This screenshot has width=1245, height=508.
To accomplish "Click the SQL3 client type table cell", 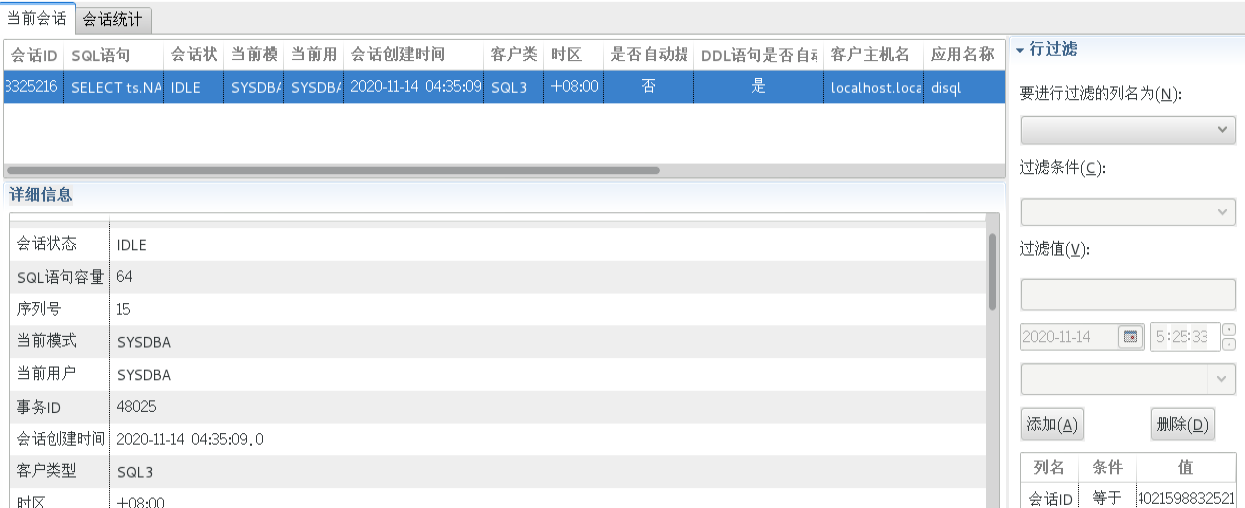I will pos(514,87).
